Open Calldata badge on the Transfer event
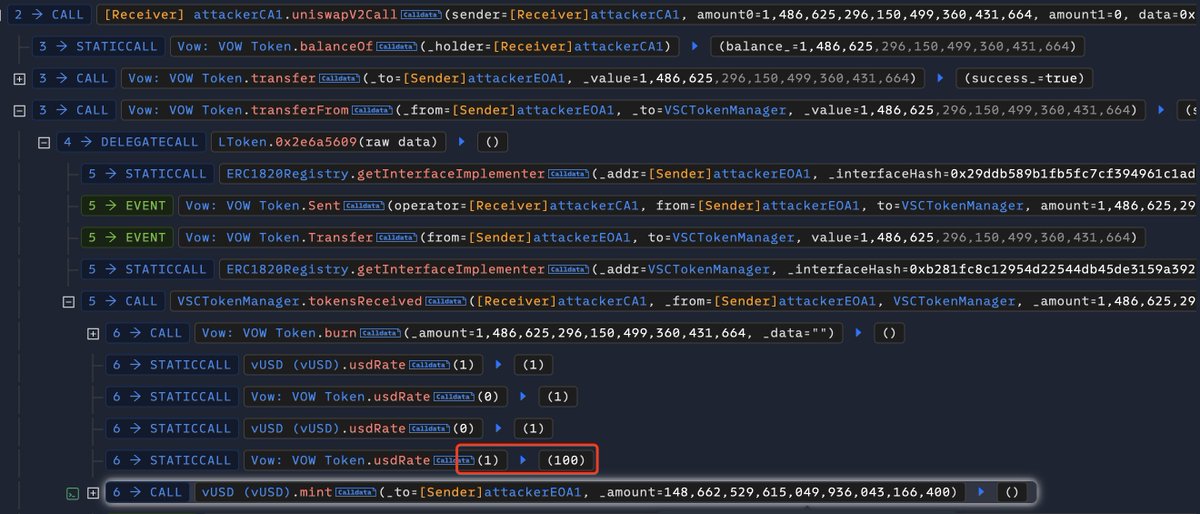The height and width of the screenshot is (514, 1200). tap(396, 238)
